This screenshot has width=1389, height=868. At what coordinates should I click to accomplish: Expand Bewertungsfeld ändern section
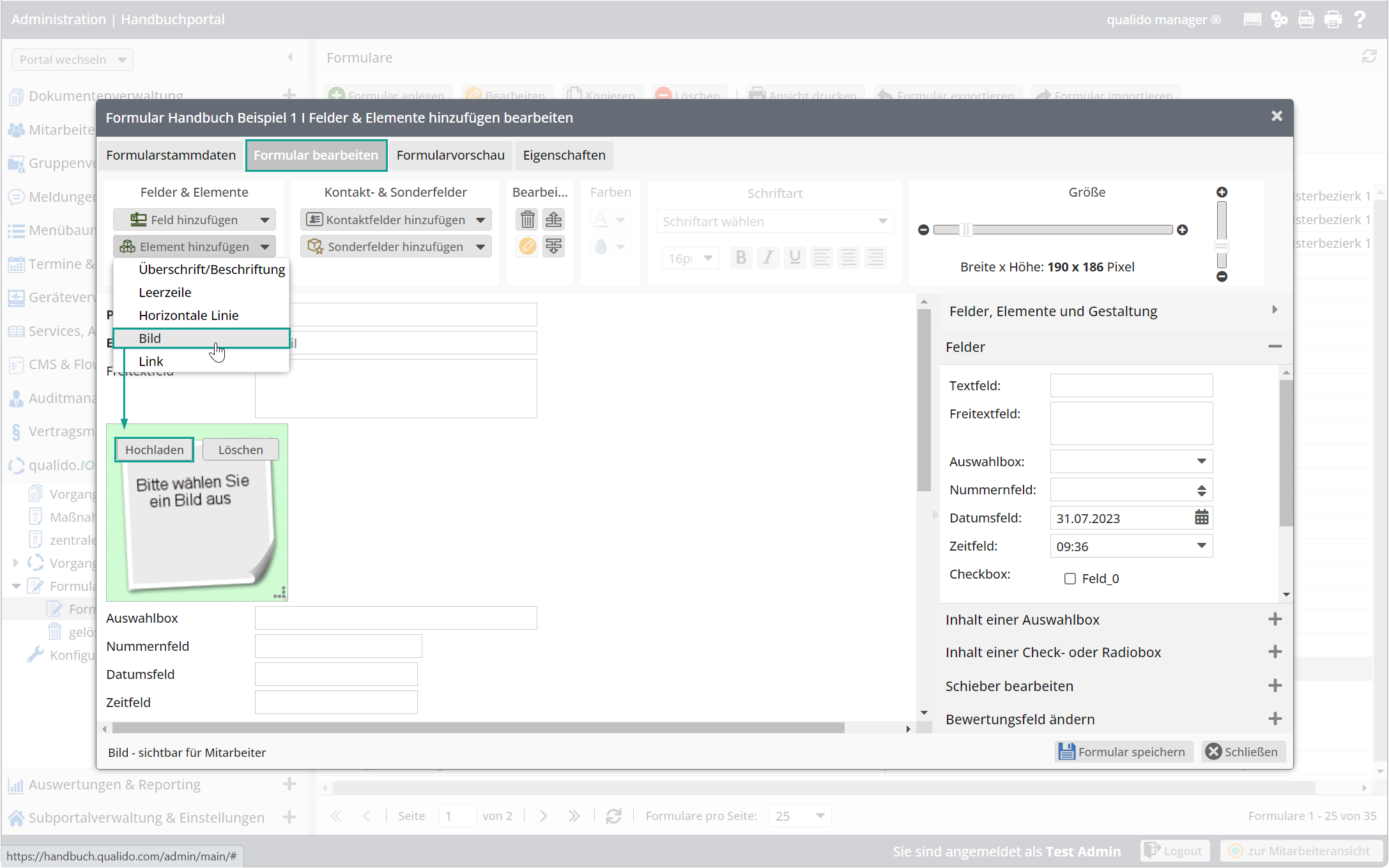click(x=1275, y=719)
